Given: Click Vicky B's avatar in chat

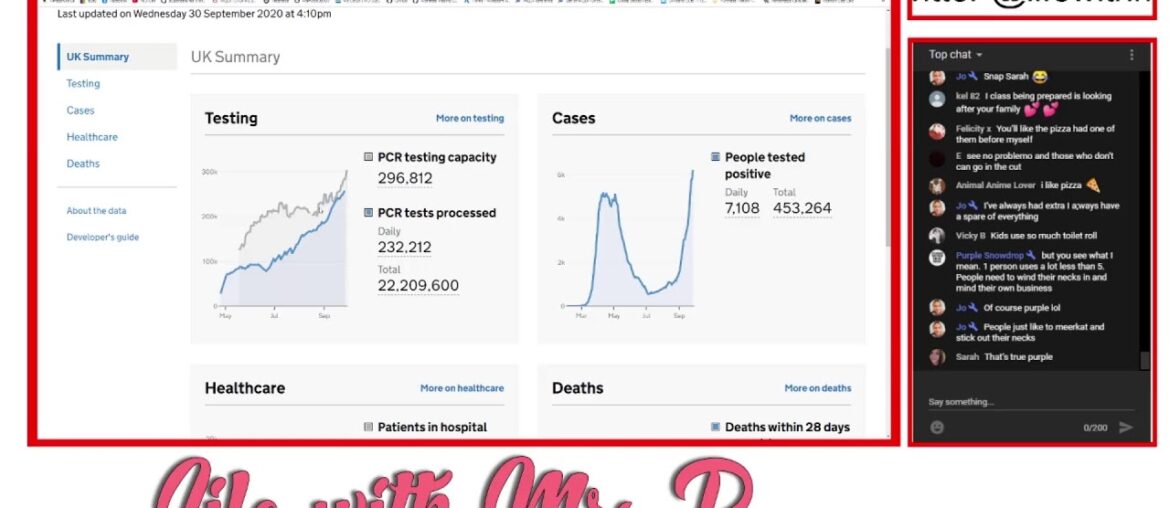Looking at the screenshot, I should tap(937, 236).
